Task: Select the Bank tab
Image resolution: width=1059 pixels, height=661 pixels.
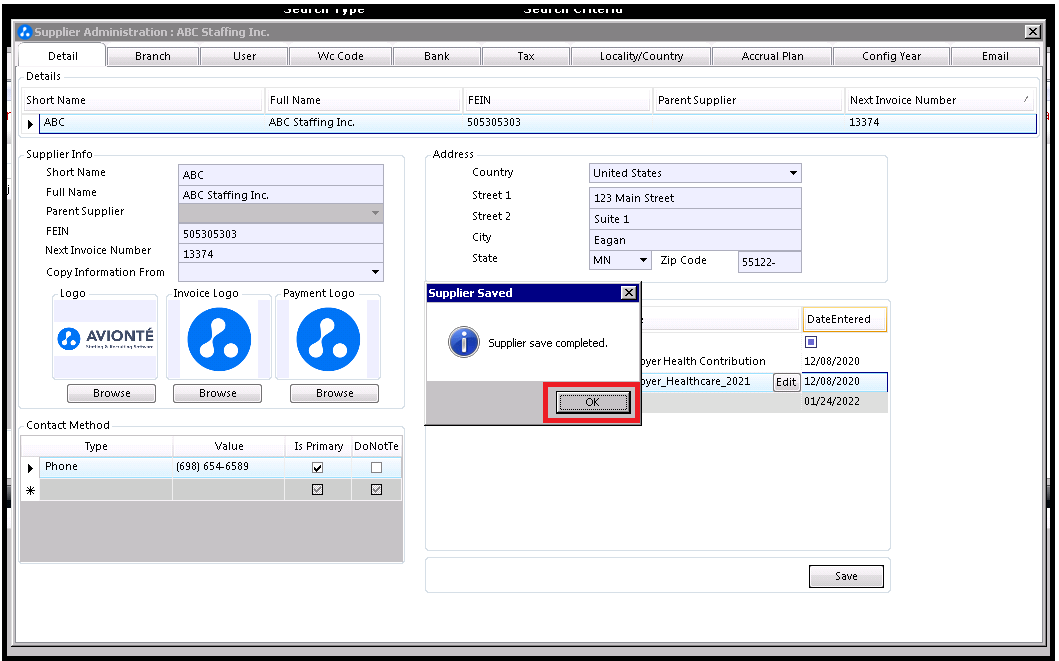Action: click(x=436, y=56)
